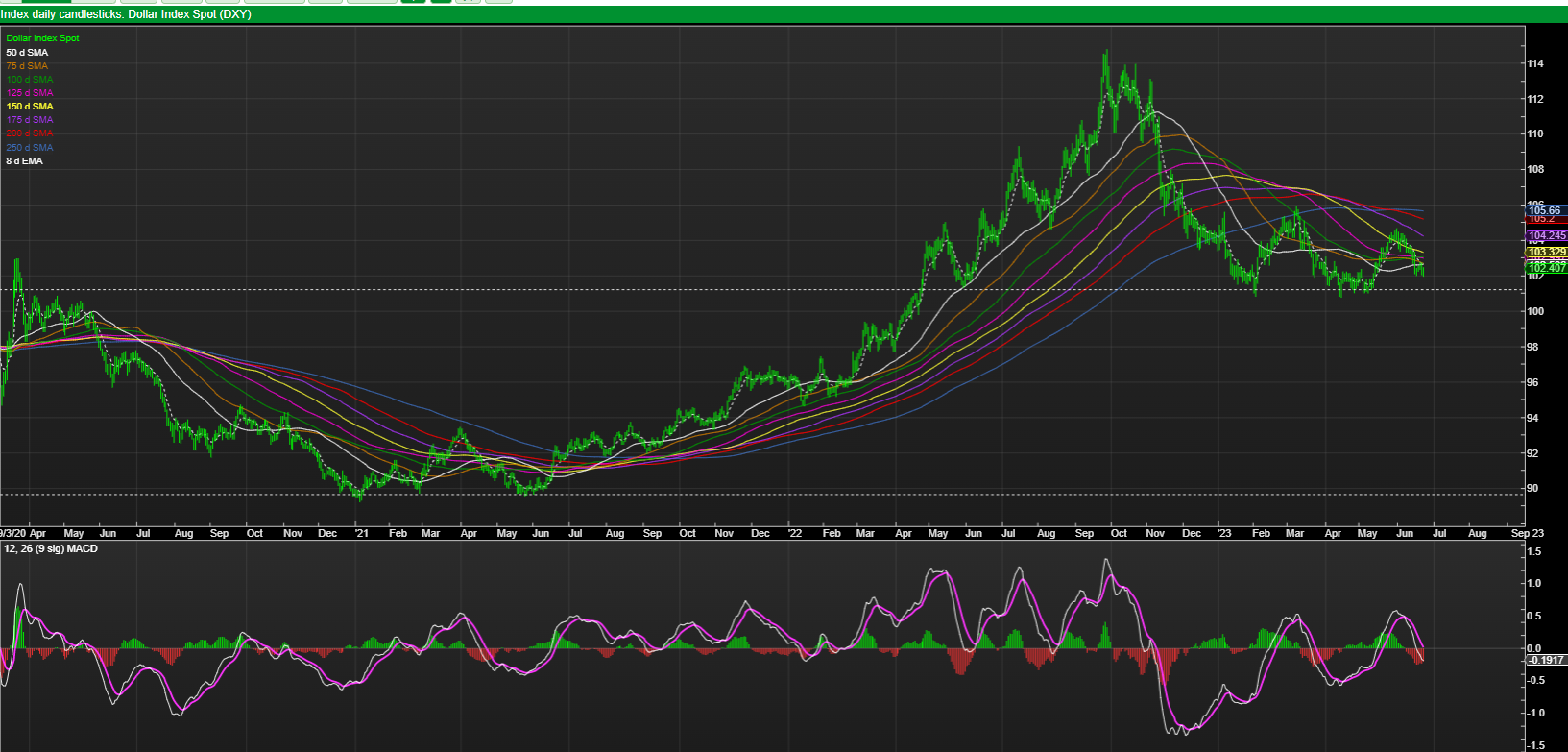
Task: Click the -1.0 label on MACD axis
Action: [x=1536, y=713]
